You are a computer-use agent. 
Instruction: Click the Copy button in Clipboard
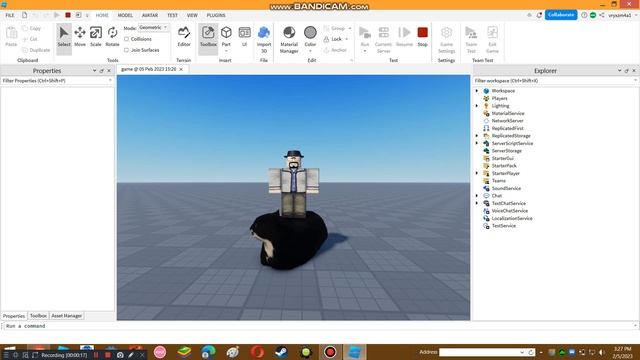(32, 29)
